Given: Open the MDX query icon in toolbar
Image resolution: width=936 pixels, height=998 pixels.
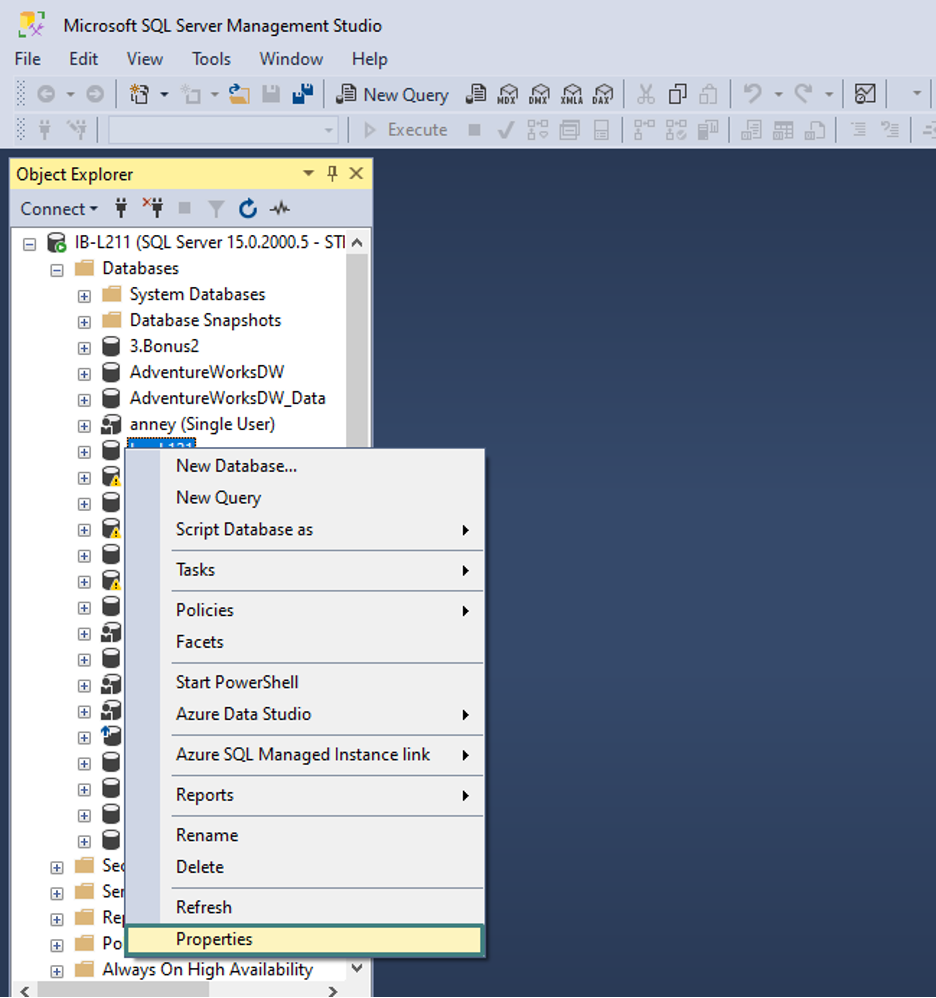Looking at the screenshot, I should [507, 94].
